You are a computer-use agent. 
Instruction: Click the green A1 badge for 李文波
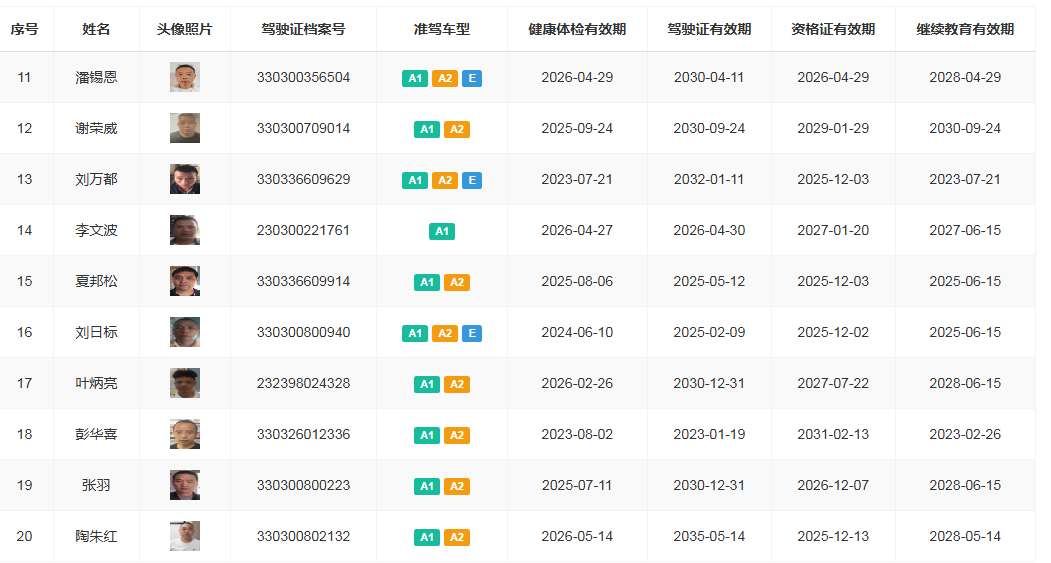click(442, 231)
